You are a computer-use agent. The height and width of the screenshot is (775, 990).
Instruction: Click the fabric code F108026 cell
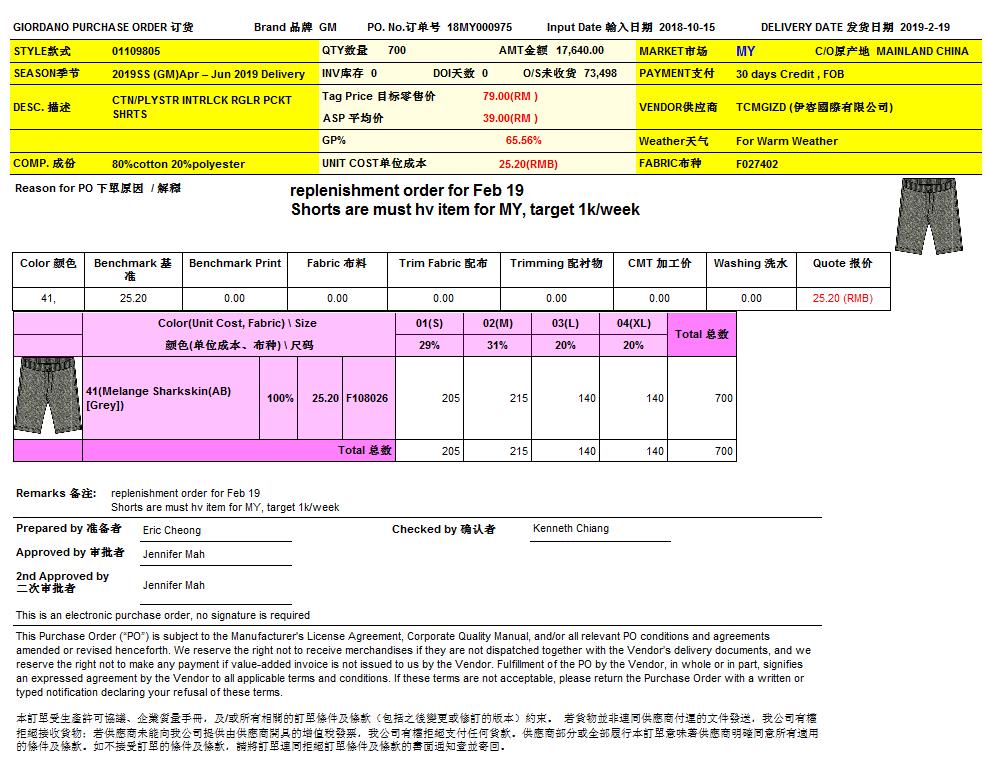coord(367,398)
